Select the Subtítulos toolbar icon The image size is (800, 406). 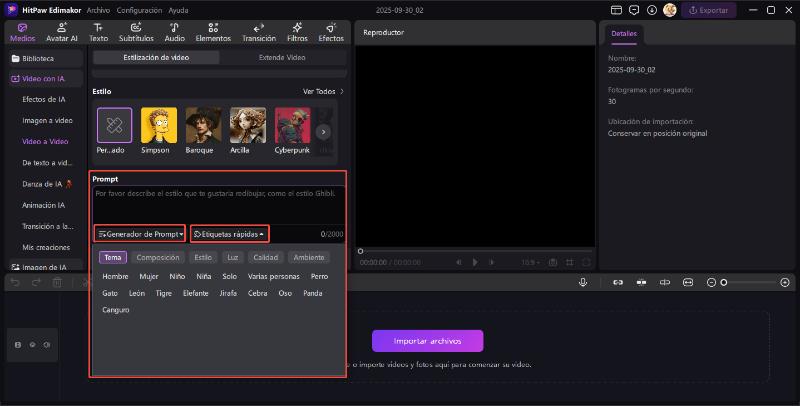click(136, 32)
